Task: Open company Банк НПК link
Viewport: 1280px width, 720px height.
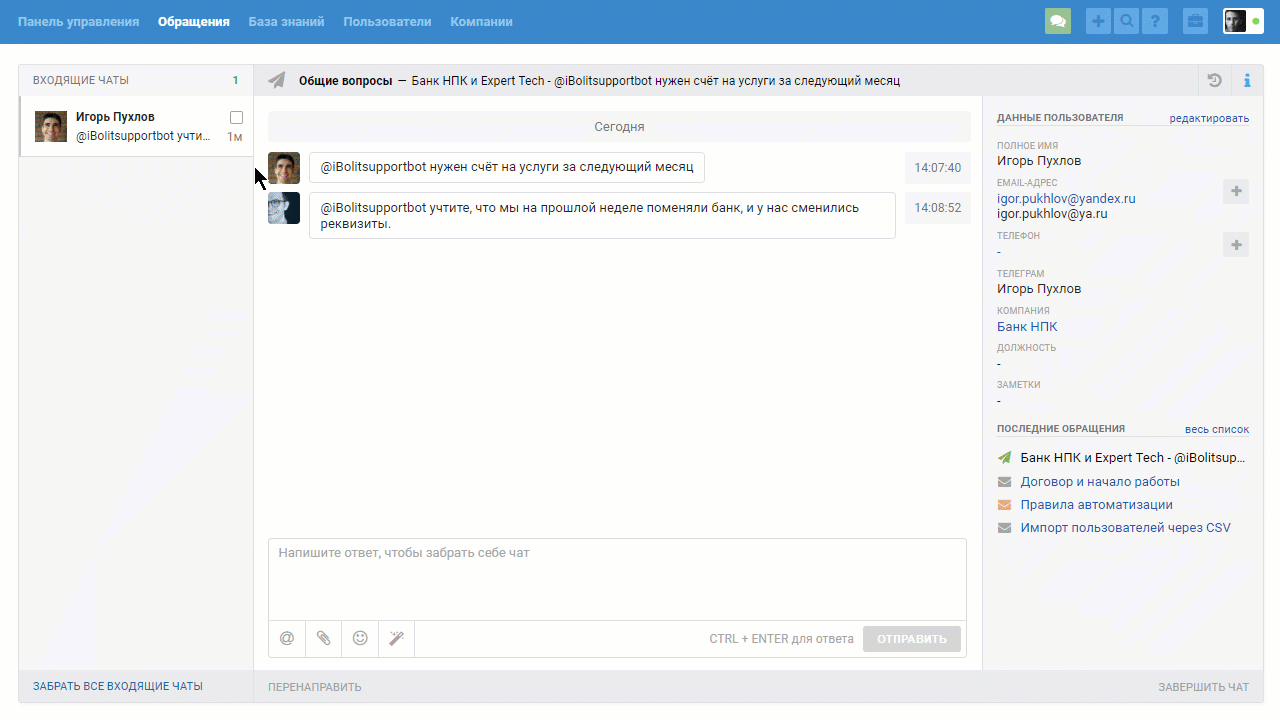Action: (1027, 326)
